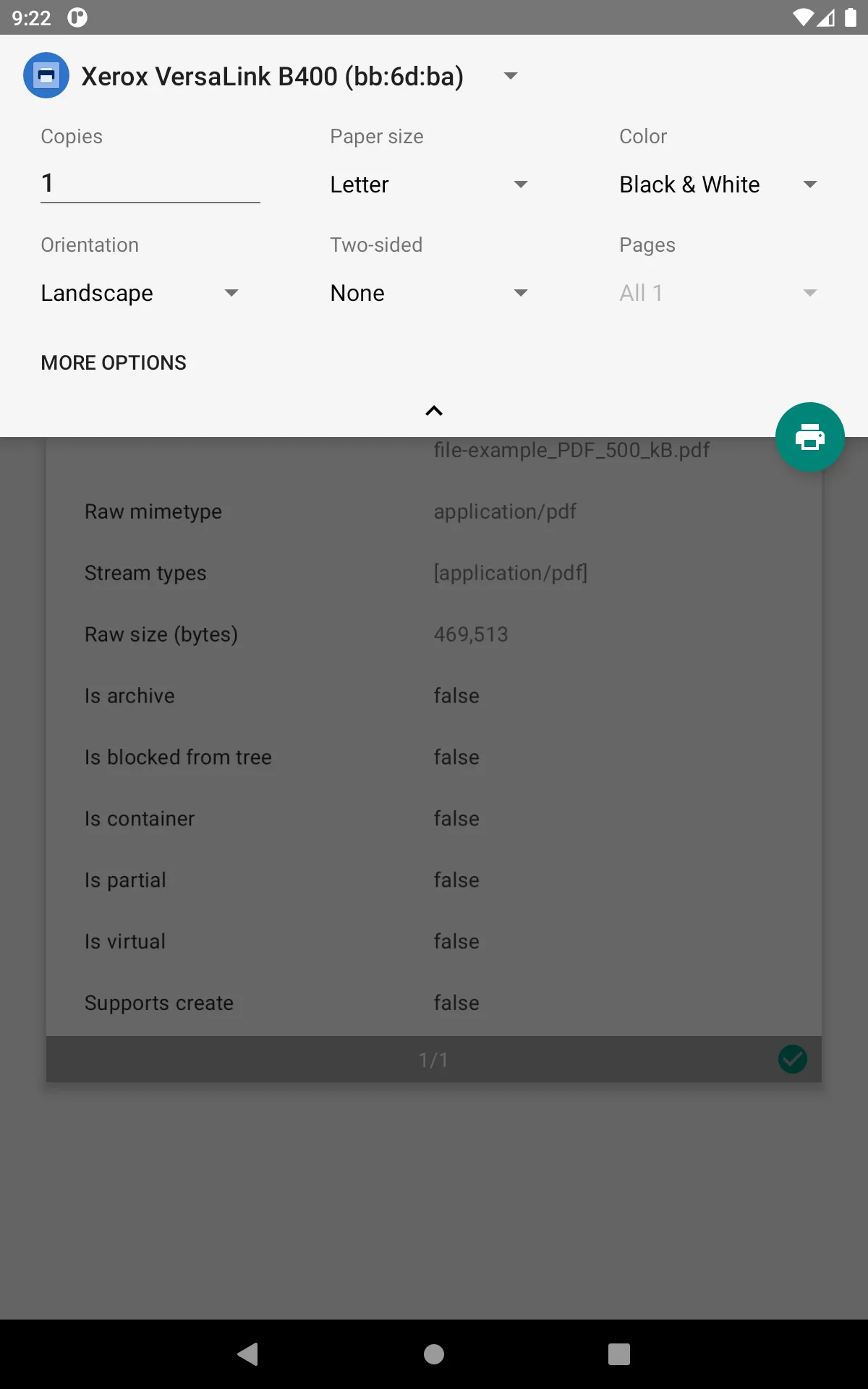
Task: Tap the green print floating button
Action: click(809, 437)
